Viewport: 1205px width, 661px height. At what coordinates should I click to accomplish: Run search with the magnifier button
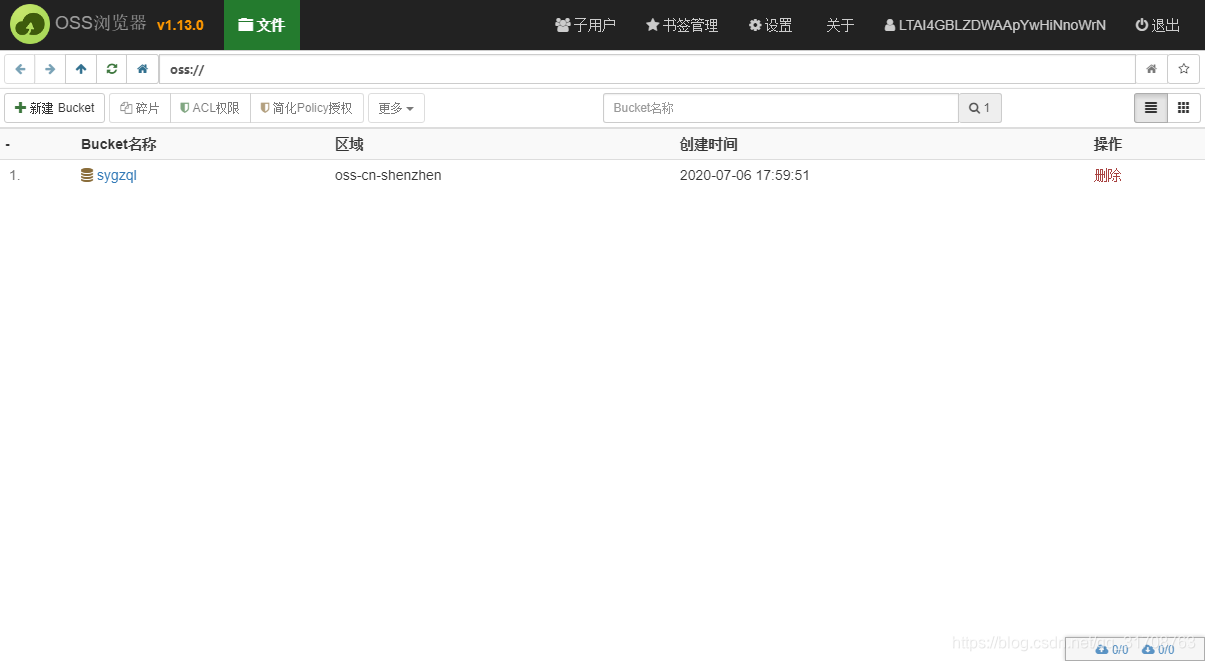979,107
